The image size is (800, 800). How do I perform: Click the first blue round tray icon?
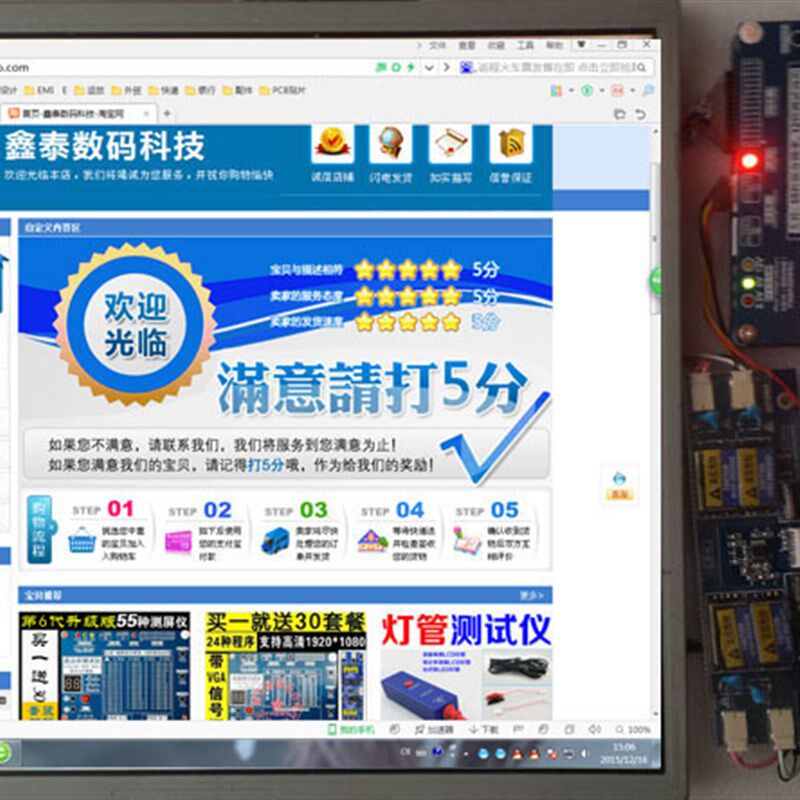[x=483, y=754]
